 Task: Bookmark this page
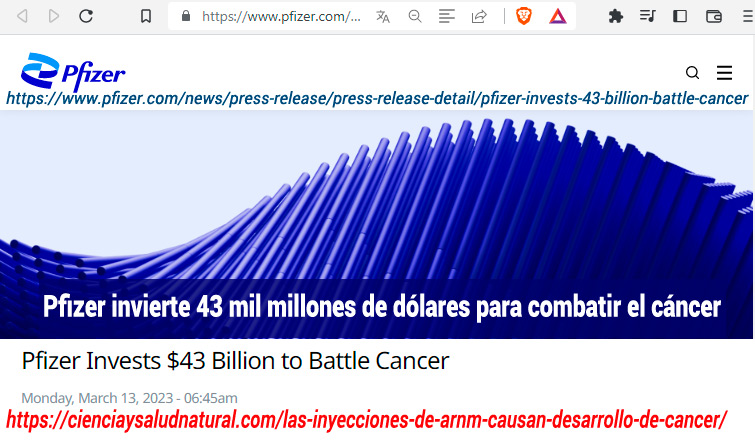tap(146, 16)
